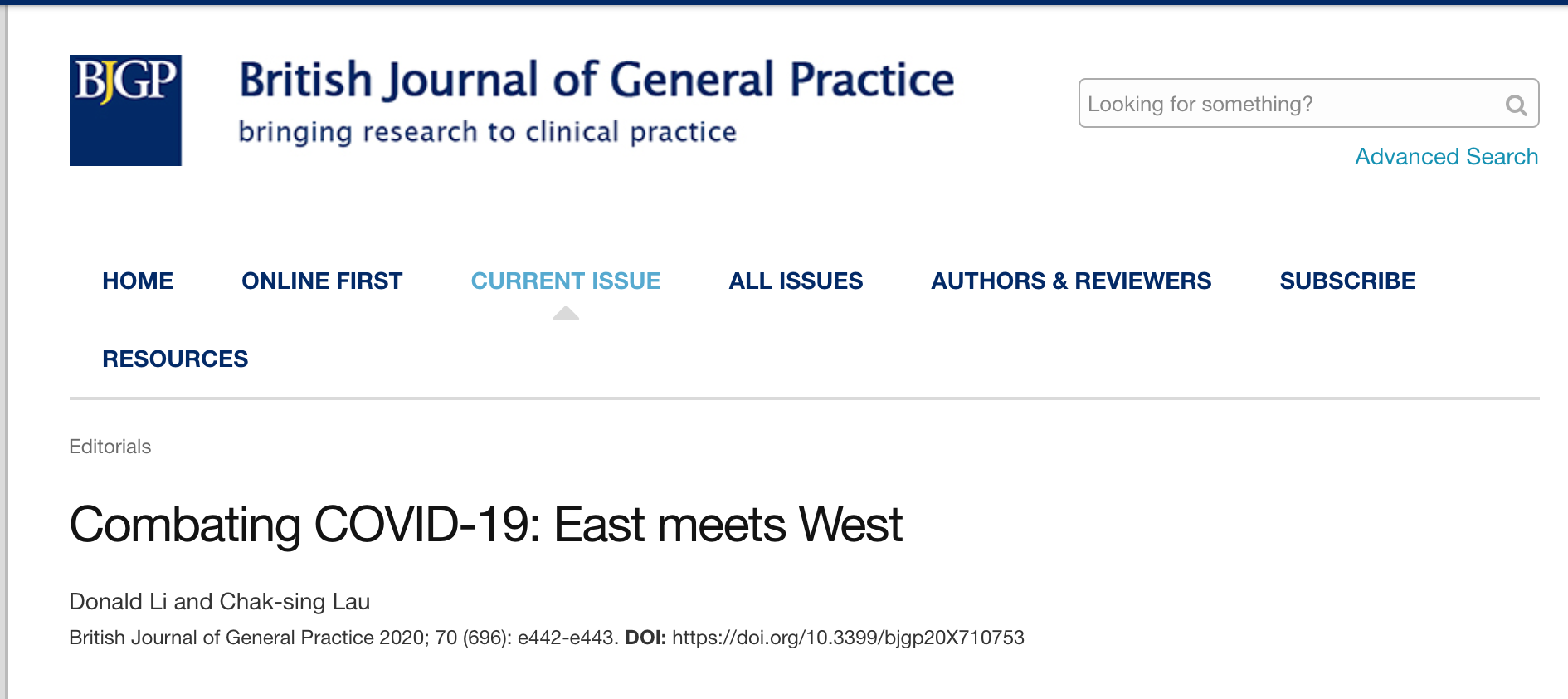The image size is (1568, 699).
Task: Click the triangle indicator under Current Issue
Action: point(566,313)
